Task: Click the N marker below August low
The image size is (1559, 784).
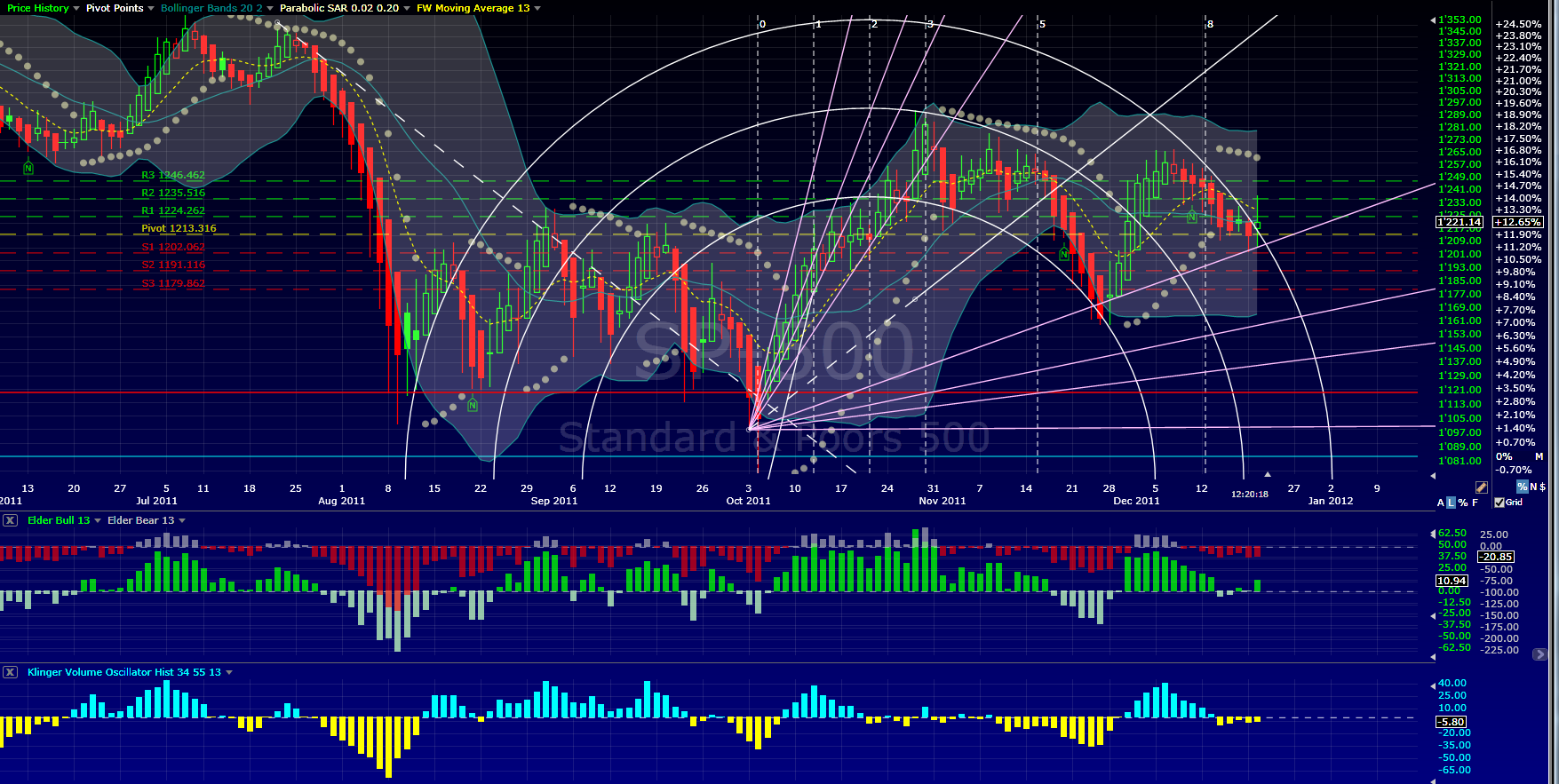Action: tap(473, 405)
